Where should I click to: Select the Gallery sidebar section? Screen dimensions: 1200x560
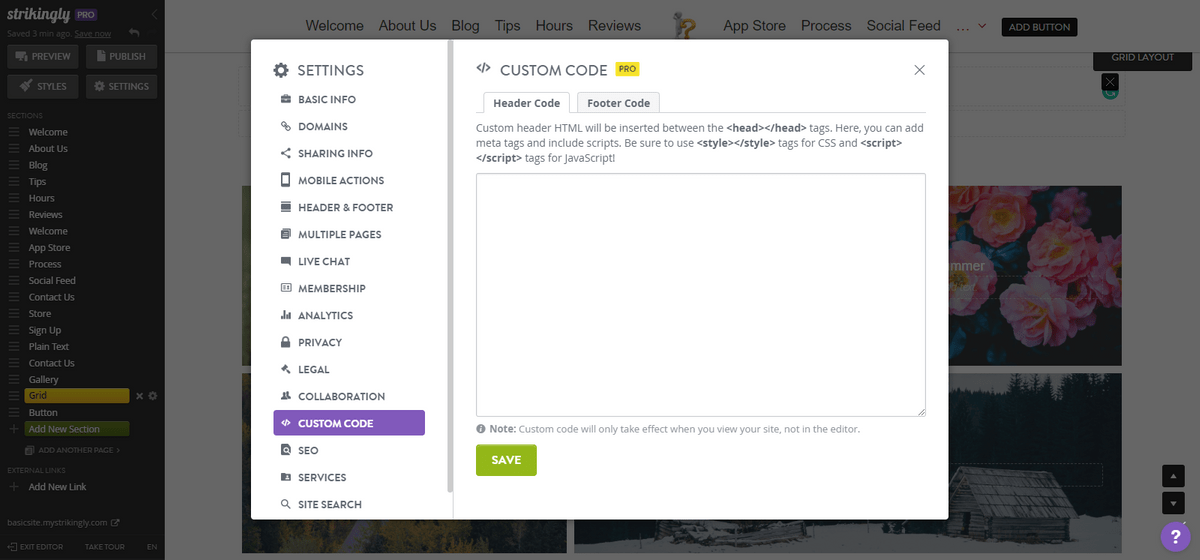pos(44,380)
